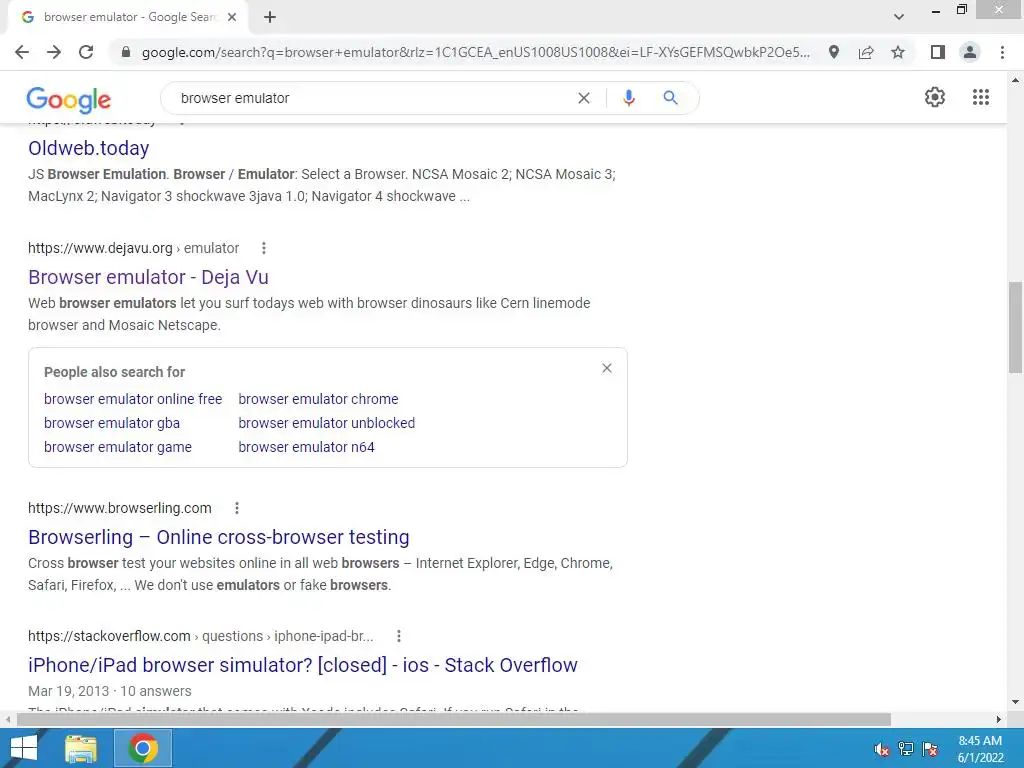This screenshot has height=768, width=1024.
Task: Search browser emulator online free
Action: 133,399
